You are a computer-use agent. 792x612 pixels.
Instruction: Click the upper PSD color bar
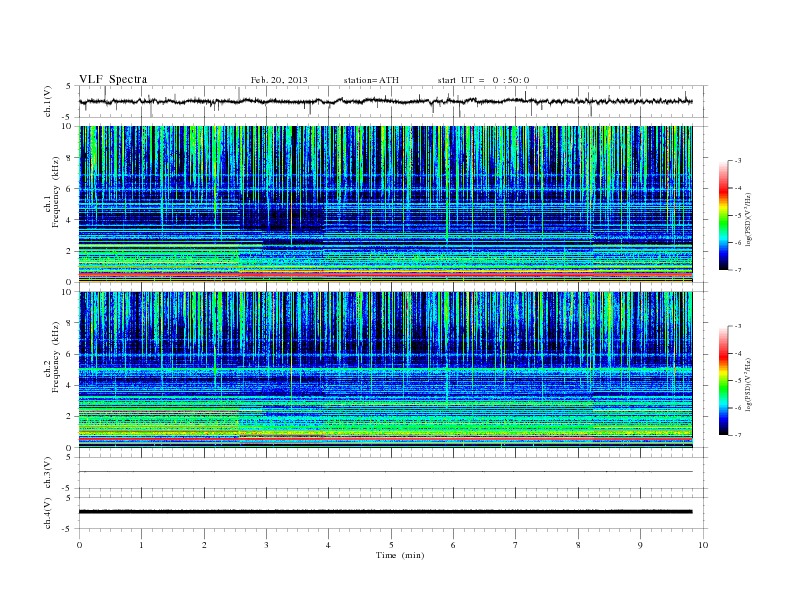click(x=723, y=216)
